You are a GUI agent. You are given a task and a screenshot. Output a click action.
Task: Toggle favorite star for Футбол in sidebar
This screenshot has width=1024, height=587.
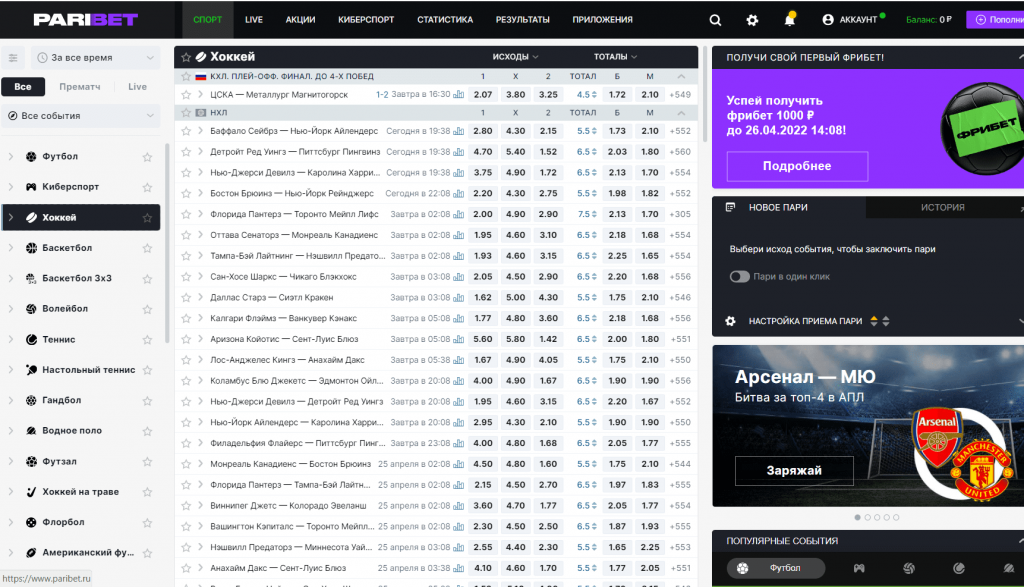tap(147, 157)
